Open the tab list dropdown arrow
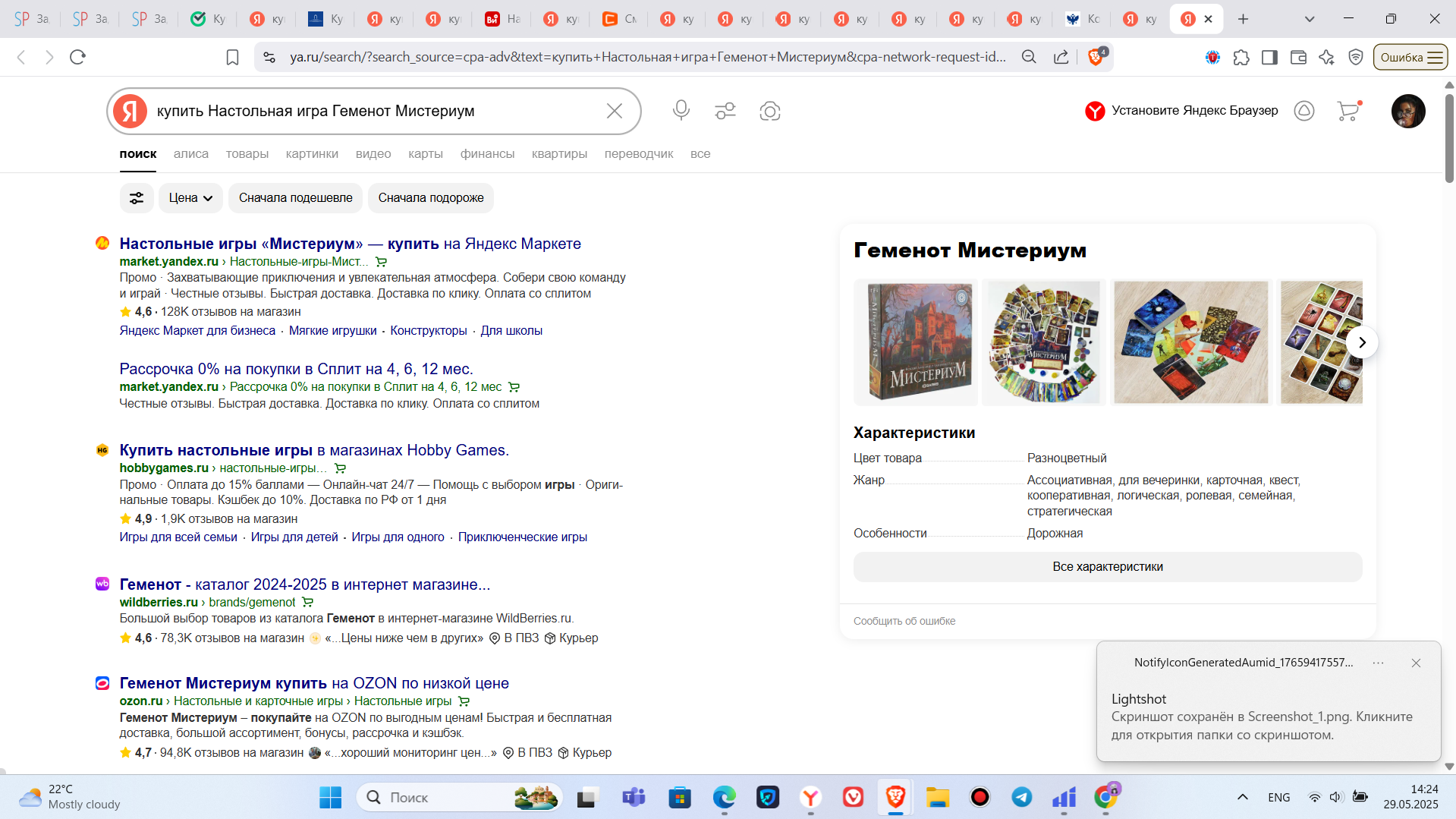The image size is (1456, 819). click(x=1310, y=19)
